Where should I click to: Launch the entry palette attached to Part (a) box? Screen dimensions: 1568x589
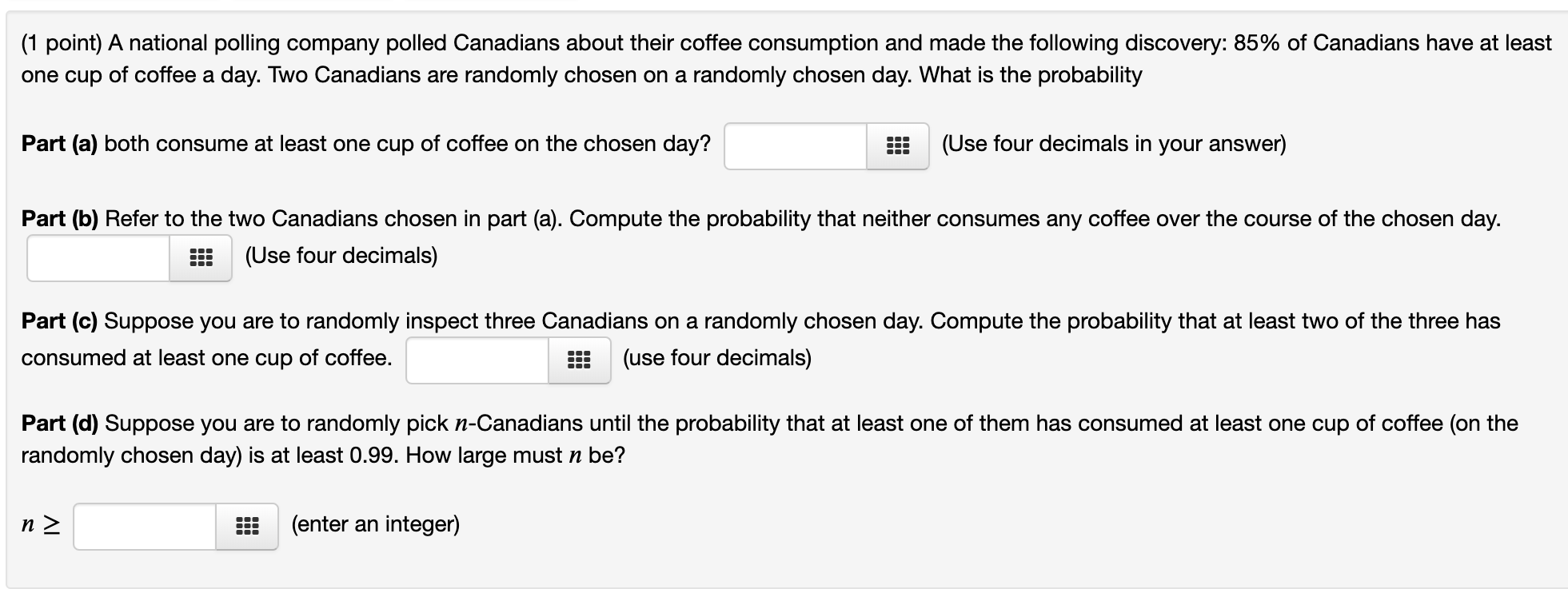pos(896,145)
